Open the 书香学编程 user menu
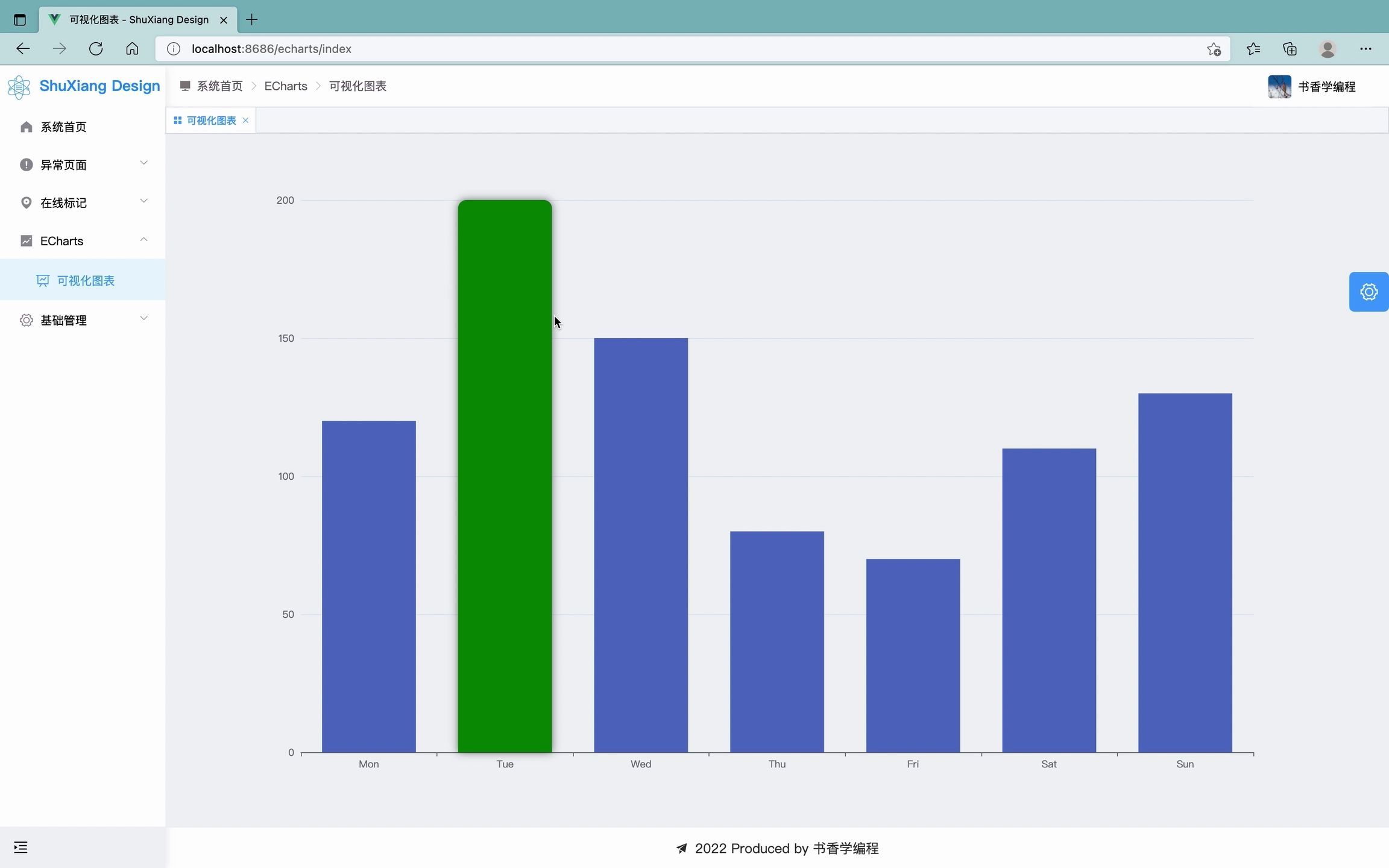1389x868 pixels. click(x=1326, y=87)
